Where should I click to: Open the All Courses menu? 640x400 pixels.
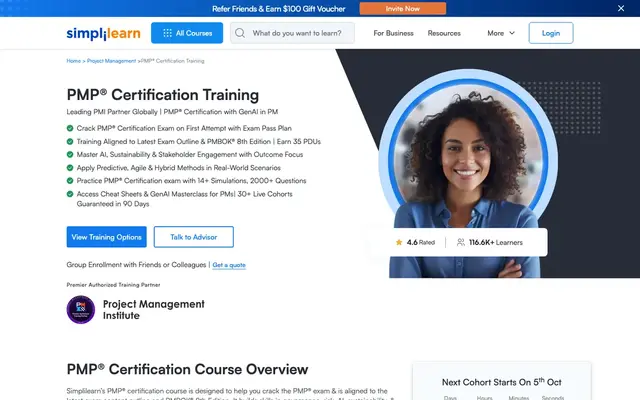coord(187,33)
